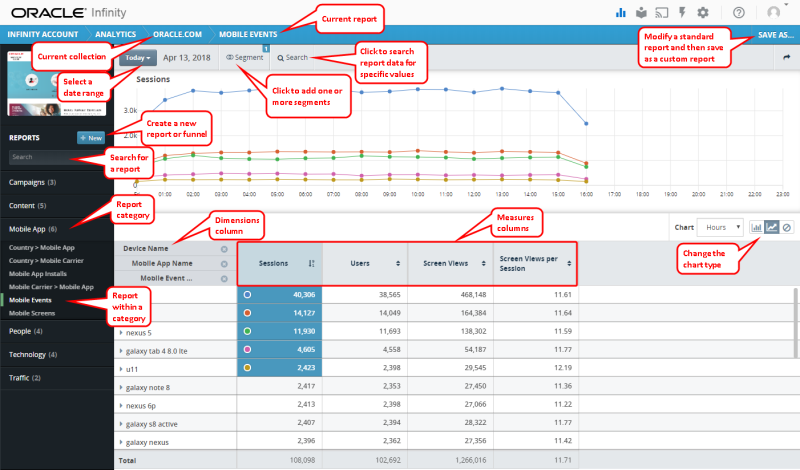This screenshot has height=470, width=800.
Task: Open Campaigns report category
Action: pos(32,182)
